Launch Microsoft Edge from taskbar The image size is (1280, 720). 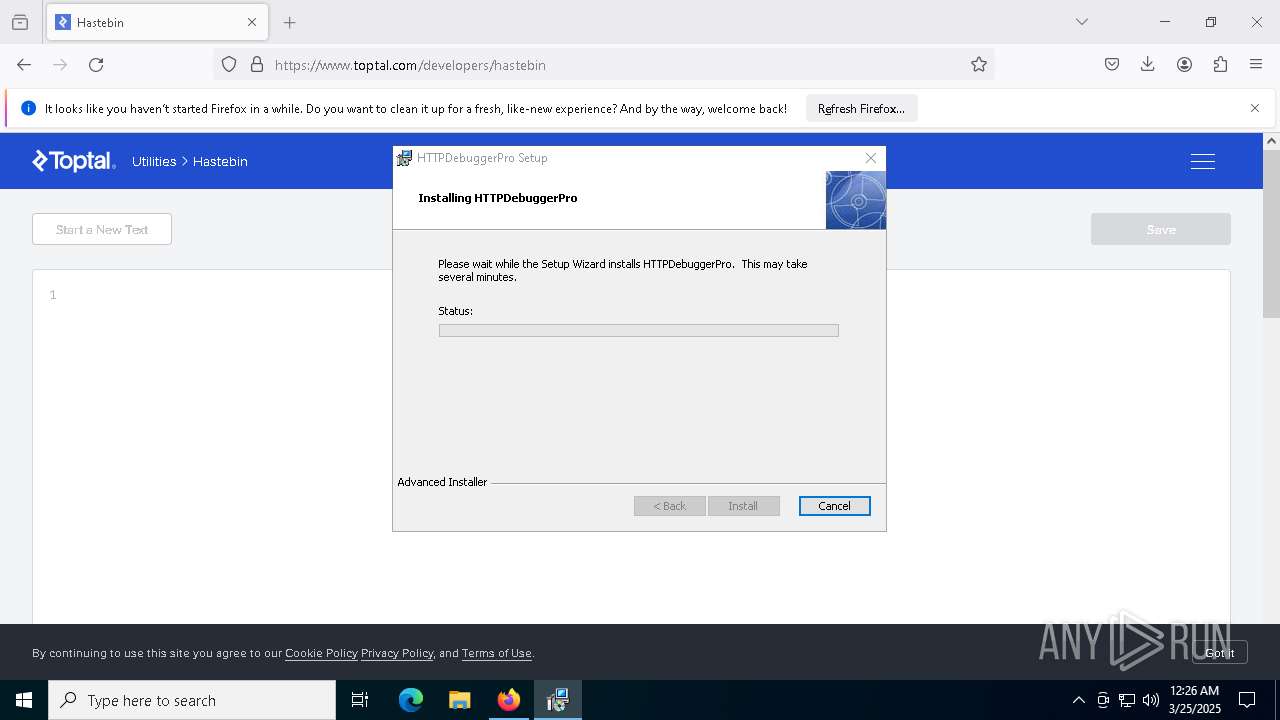coord(411,700)
